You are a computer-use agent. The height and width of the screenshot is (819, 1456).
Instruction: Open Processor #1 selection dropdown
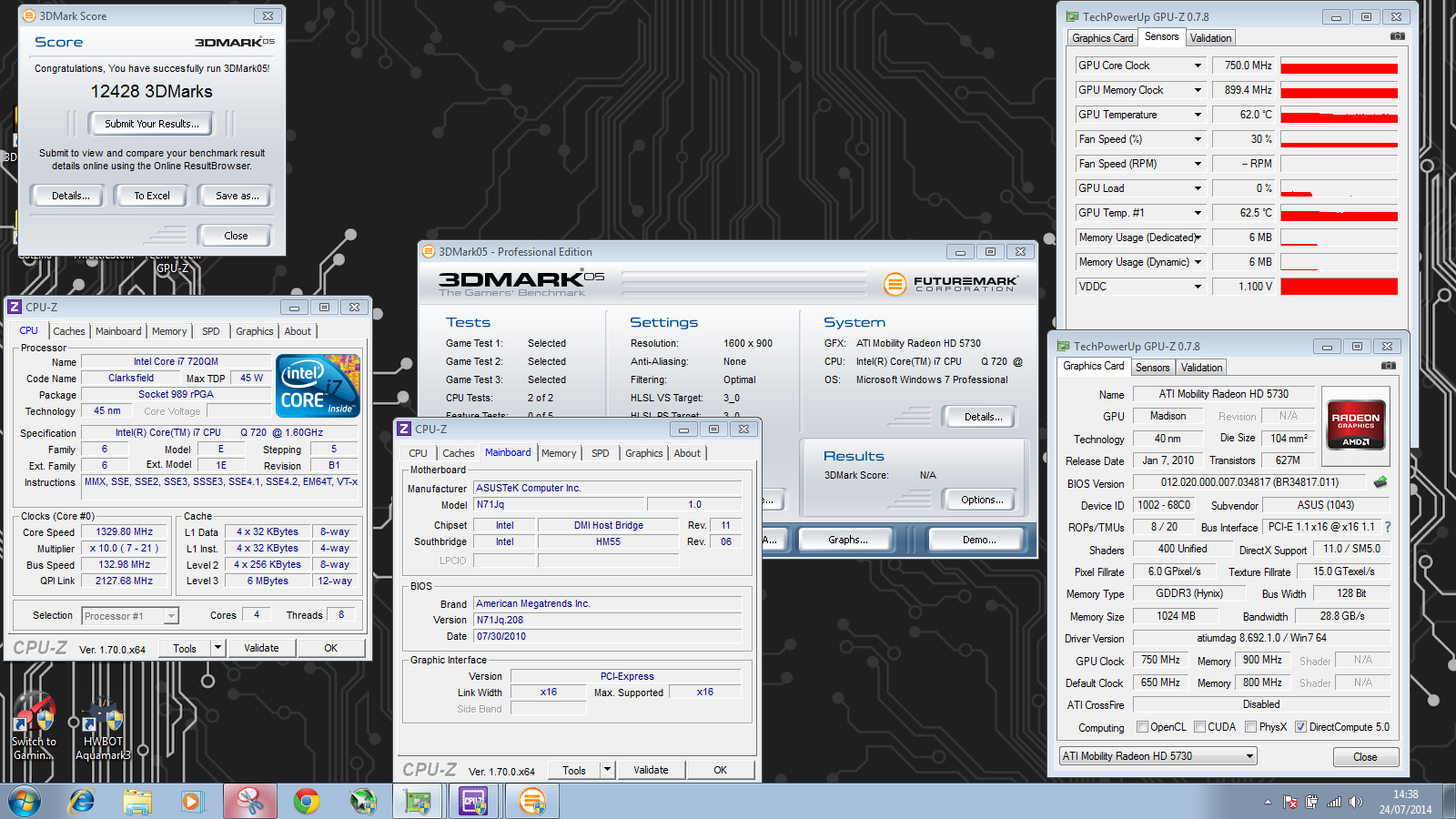[130, 616]
